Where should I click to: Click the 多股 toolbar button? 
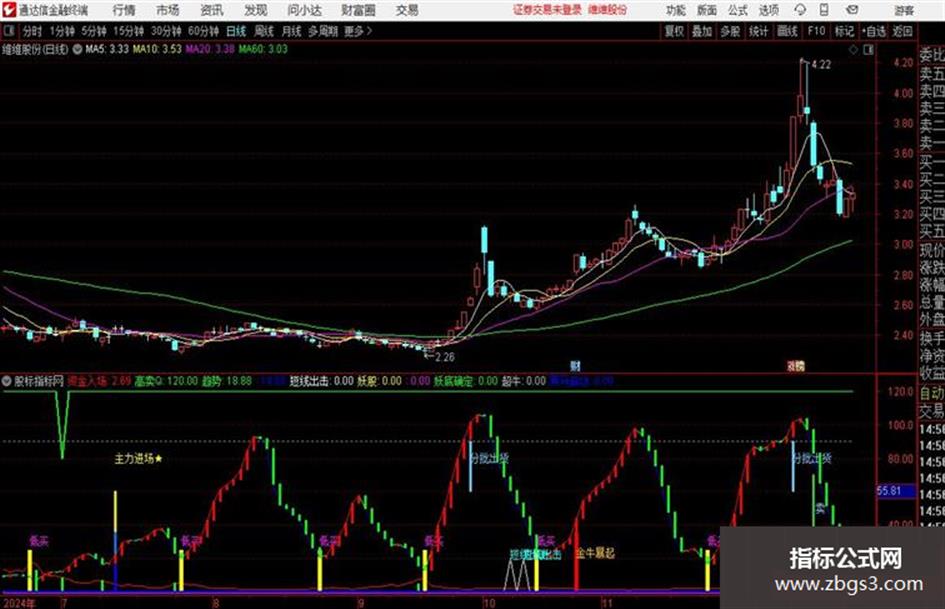tap(730, 31)
